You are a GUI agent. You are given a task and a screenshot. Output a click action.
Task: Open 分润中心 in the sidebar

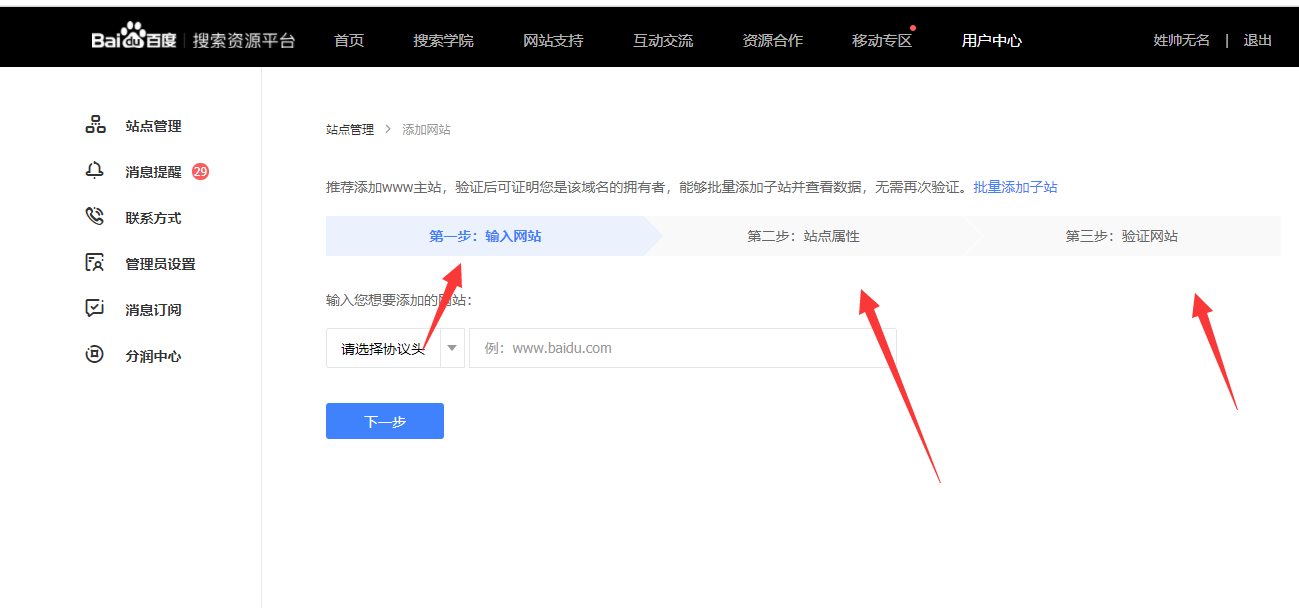(153, 356)
